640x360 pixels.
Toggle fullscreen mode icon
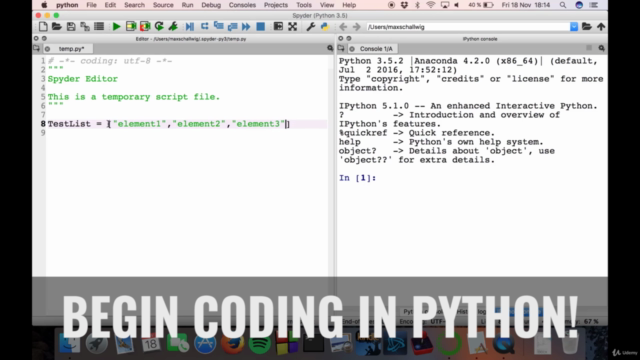coord(292,27)
